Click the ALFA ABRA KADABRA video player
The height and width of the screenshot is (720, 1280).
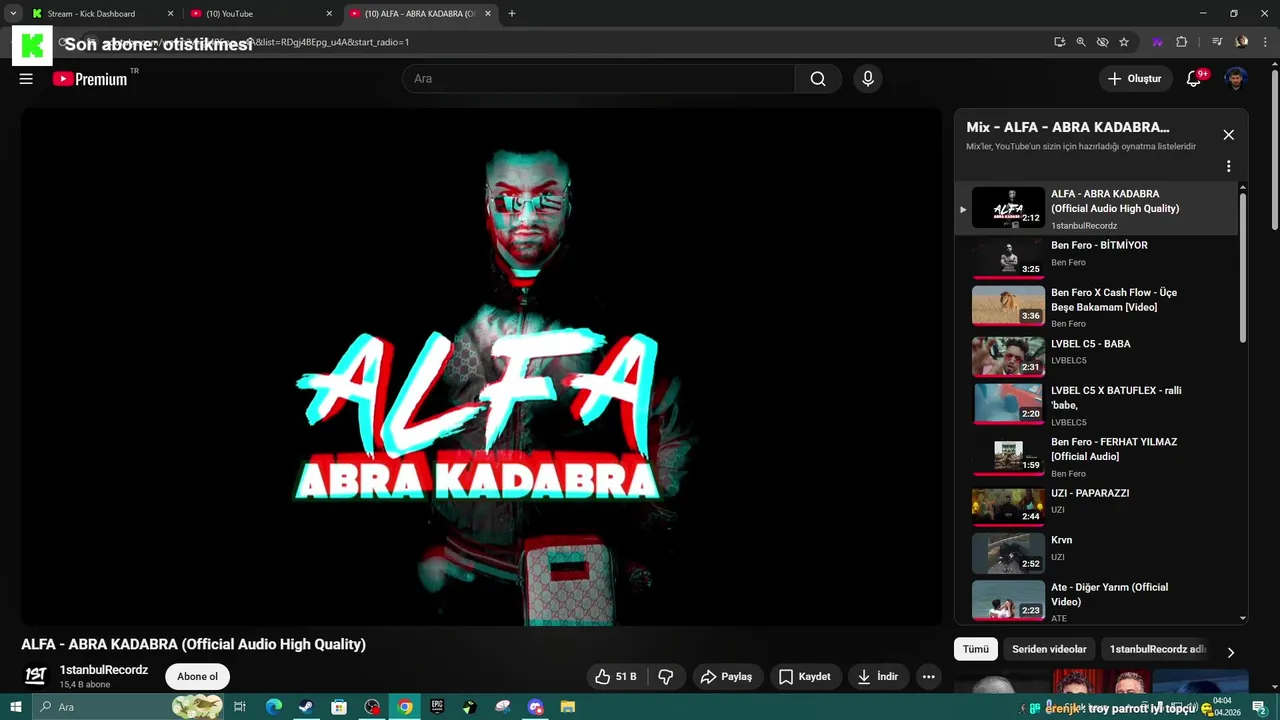[481, 366]
